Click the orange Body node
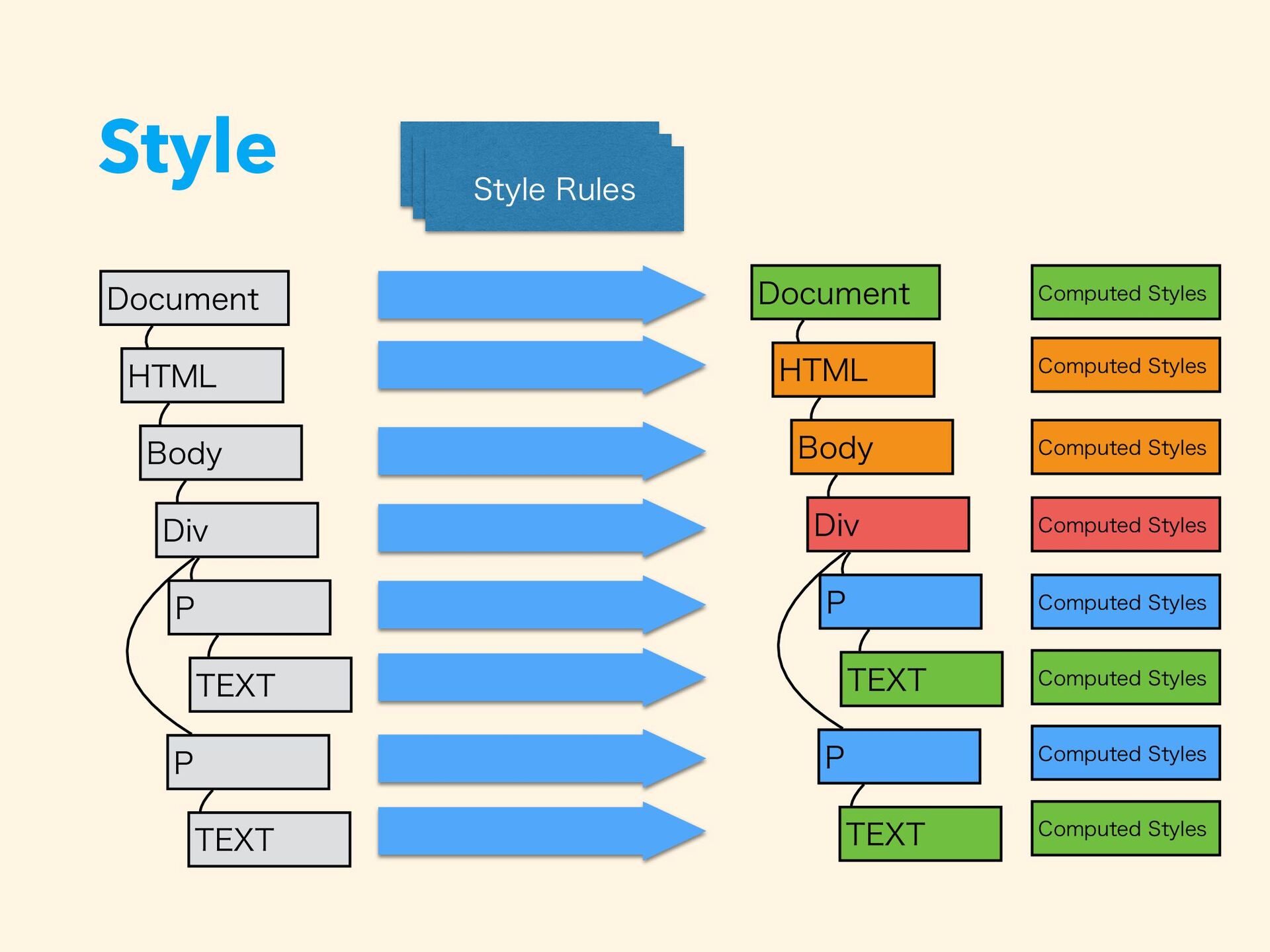Viewport: 1270px width, 952px height. [x=872, y=447]
